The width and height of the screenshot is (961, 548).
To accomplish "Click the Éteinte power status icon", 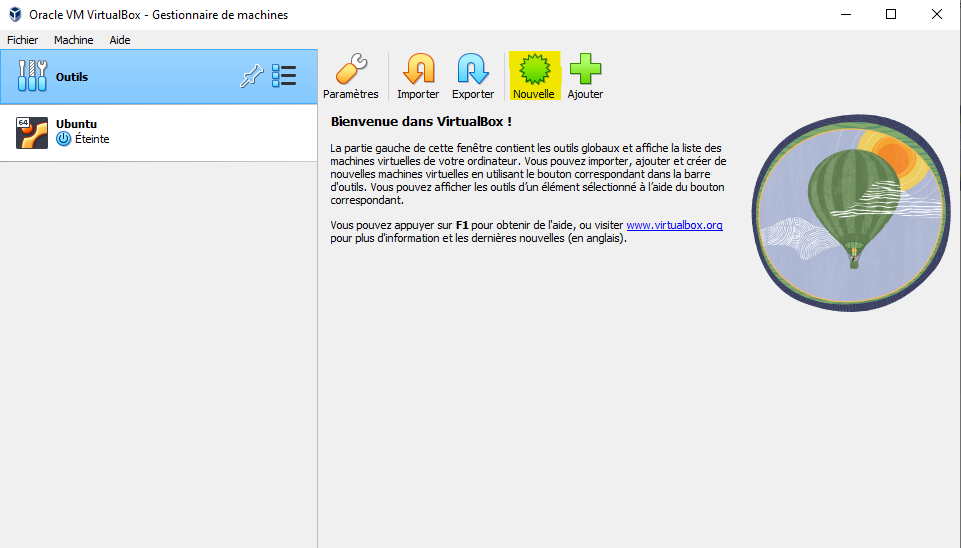I will (64, 140).
